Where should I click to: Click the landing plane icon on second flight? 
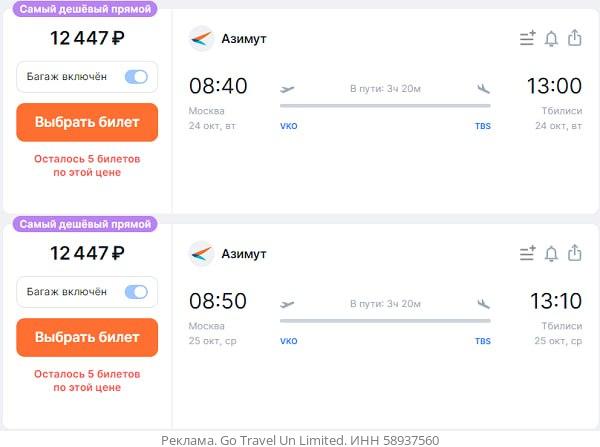484,303
